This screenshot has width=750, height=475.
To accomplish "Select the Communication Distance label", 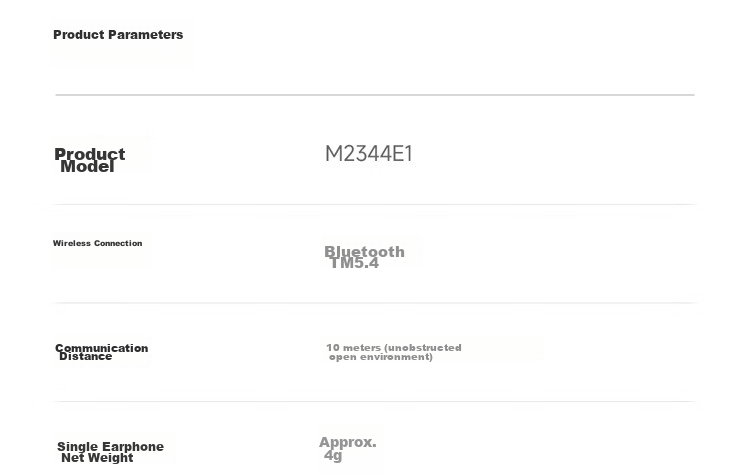I will pos(101,352).
